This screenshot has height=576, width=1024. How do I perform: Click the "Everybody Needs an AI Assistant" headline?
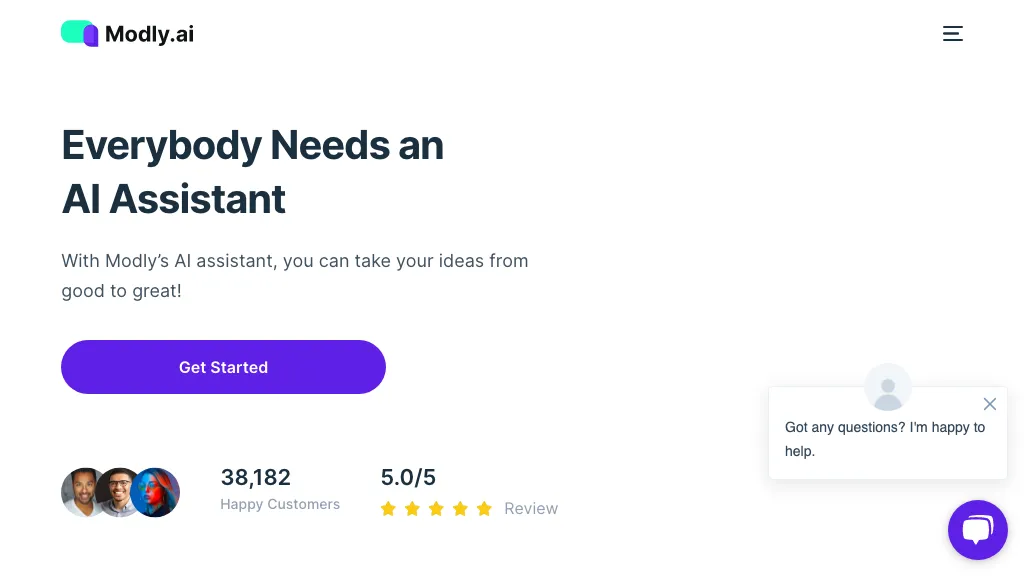(x=253, y=172)
